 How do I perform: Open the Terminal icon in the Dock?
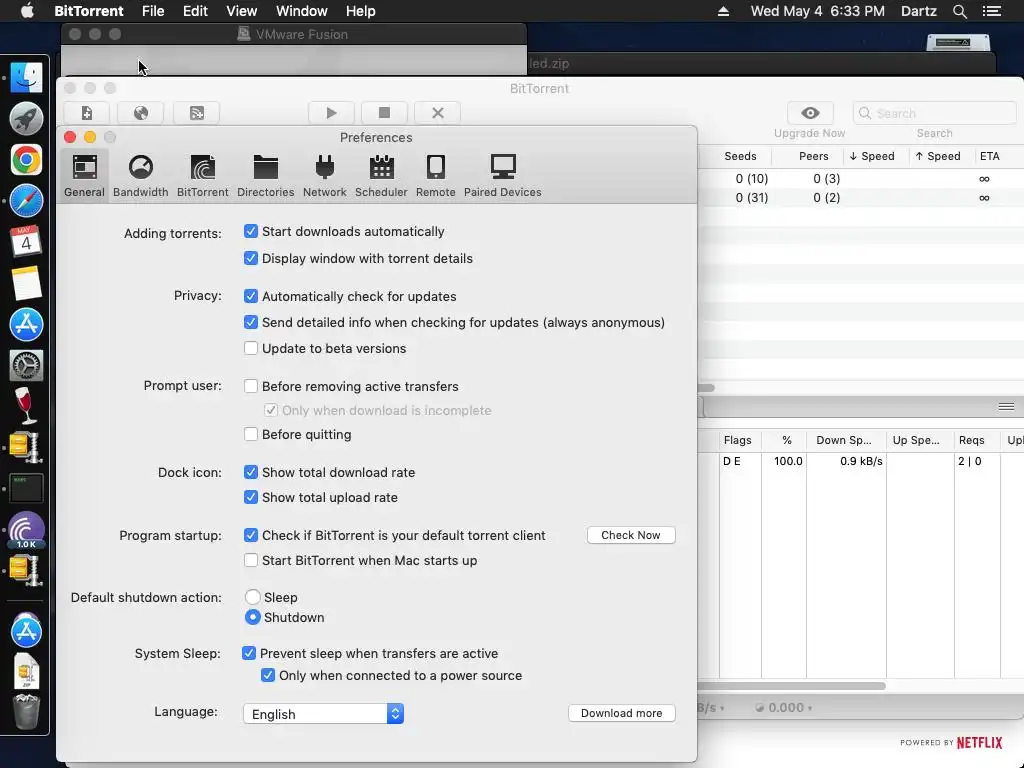(x=26, y=488)
